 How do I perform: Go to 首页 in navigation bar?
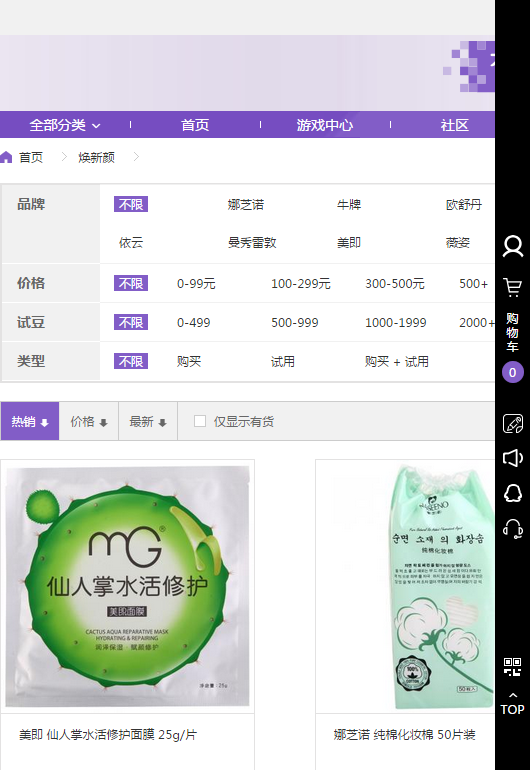point(195,125)
